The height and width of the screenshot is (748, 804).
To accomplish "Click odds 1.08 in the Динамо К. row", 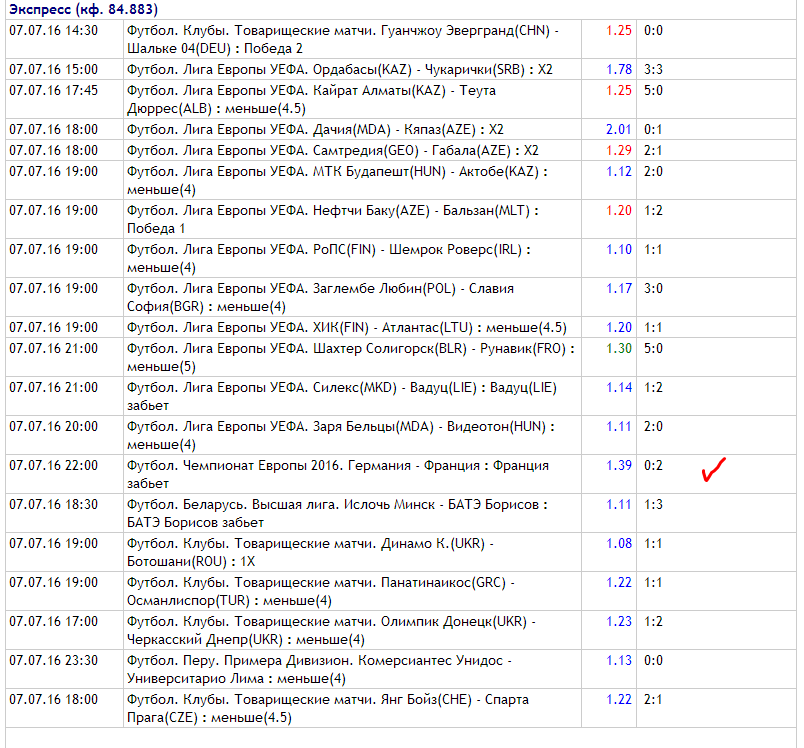I will pos(619,543).
